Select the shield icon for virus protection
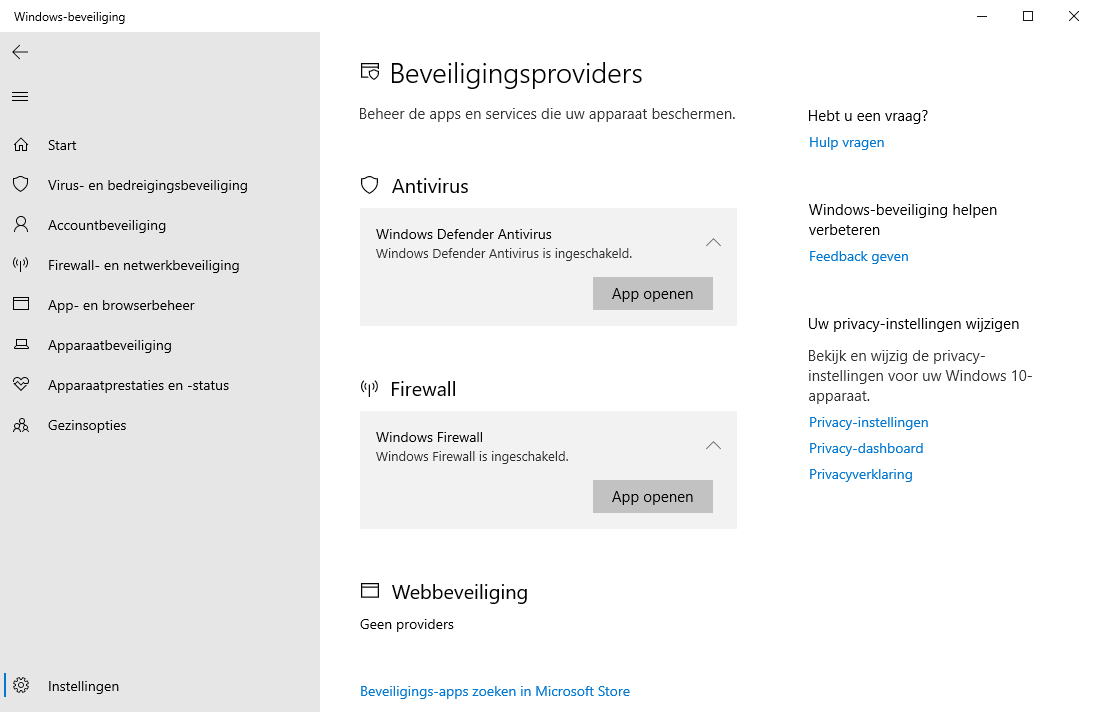 click(x=21, y=185)
